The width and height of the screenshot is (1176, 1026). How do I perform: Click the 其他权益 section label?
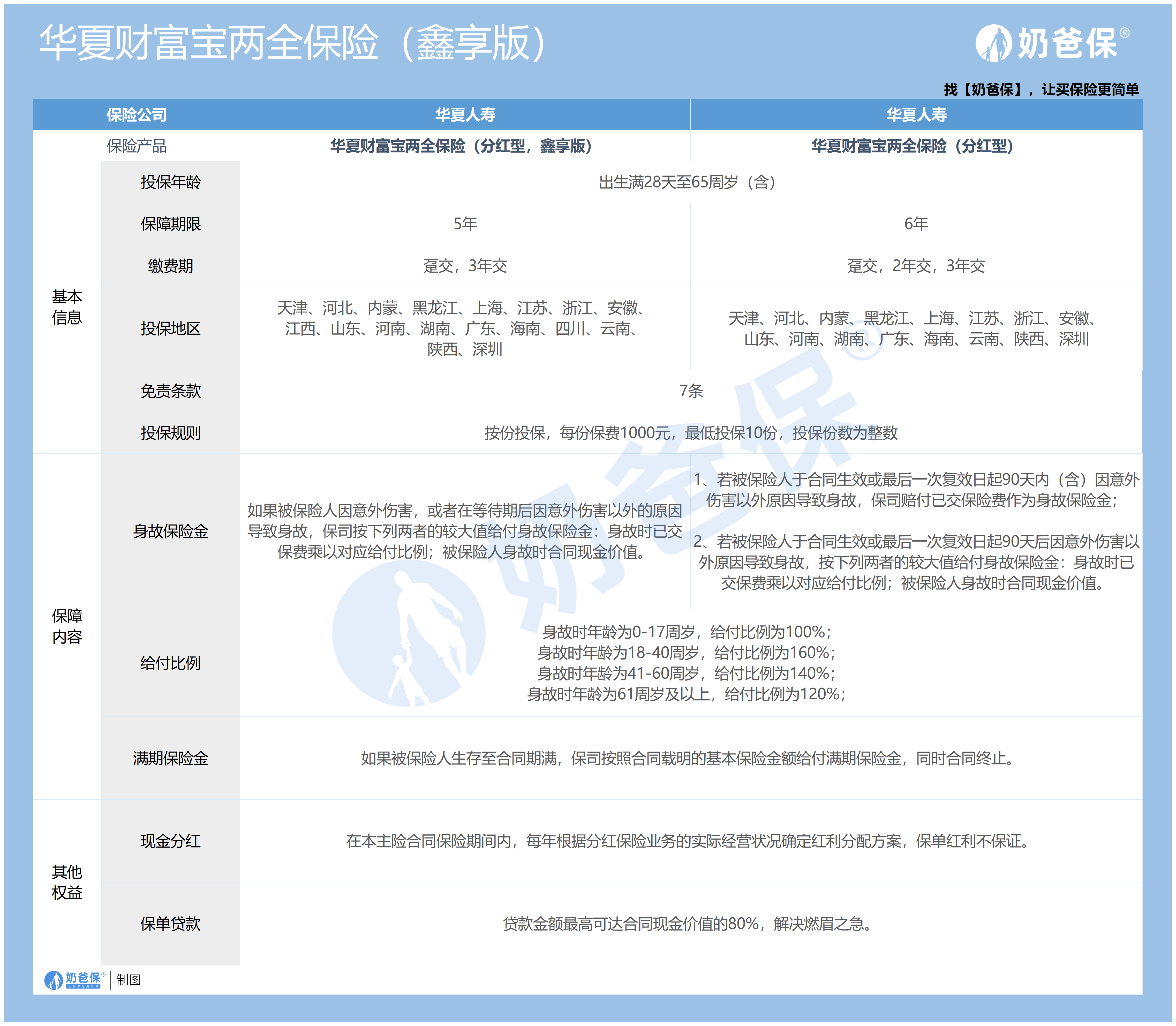point(67,882)
